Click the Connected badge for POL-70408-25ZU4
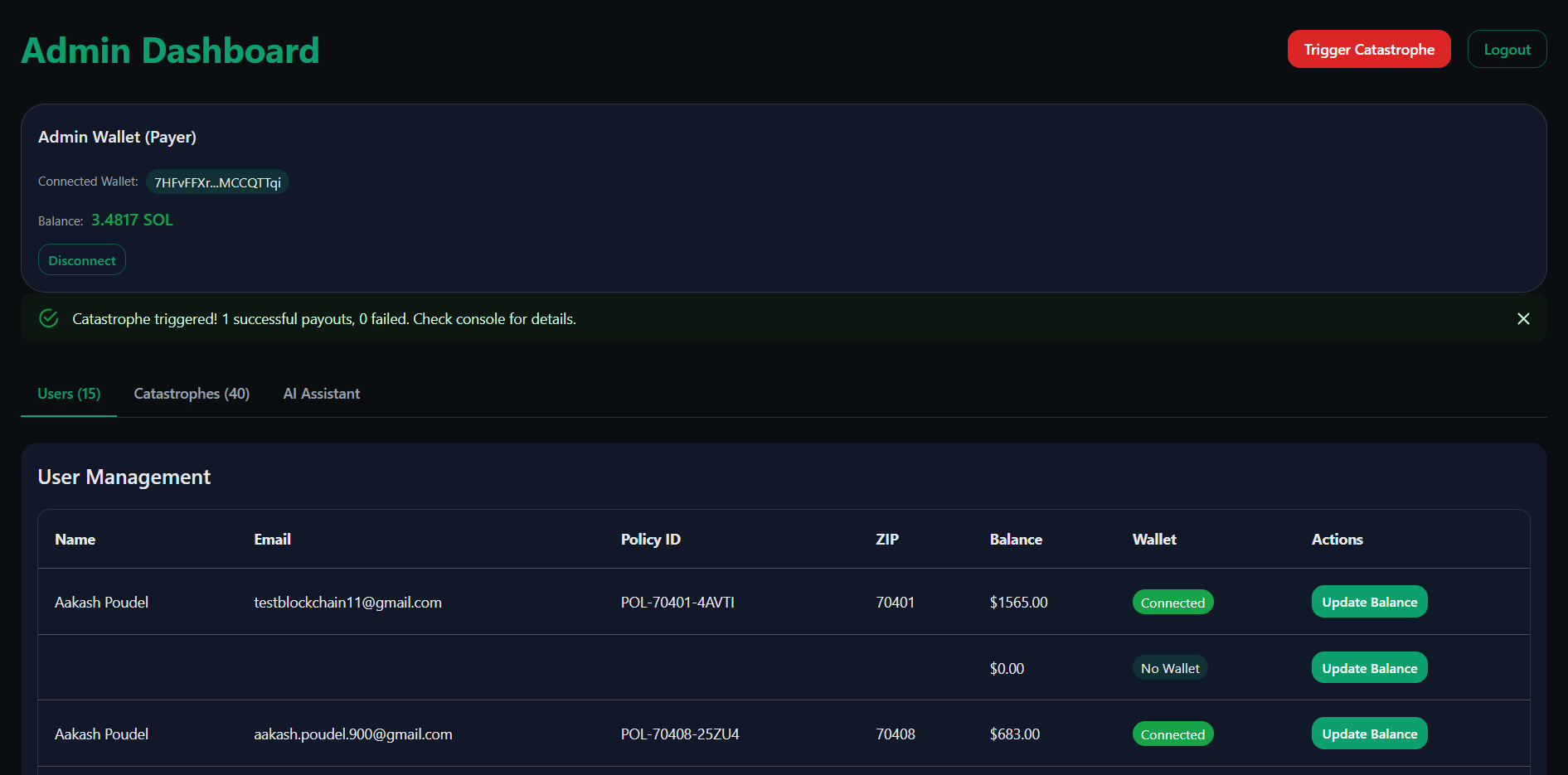Image resolution: width=1568 pixels, height=775 pixels. [1172, 734]
